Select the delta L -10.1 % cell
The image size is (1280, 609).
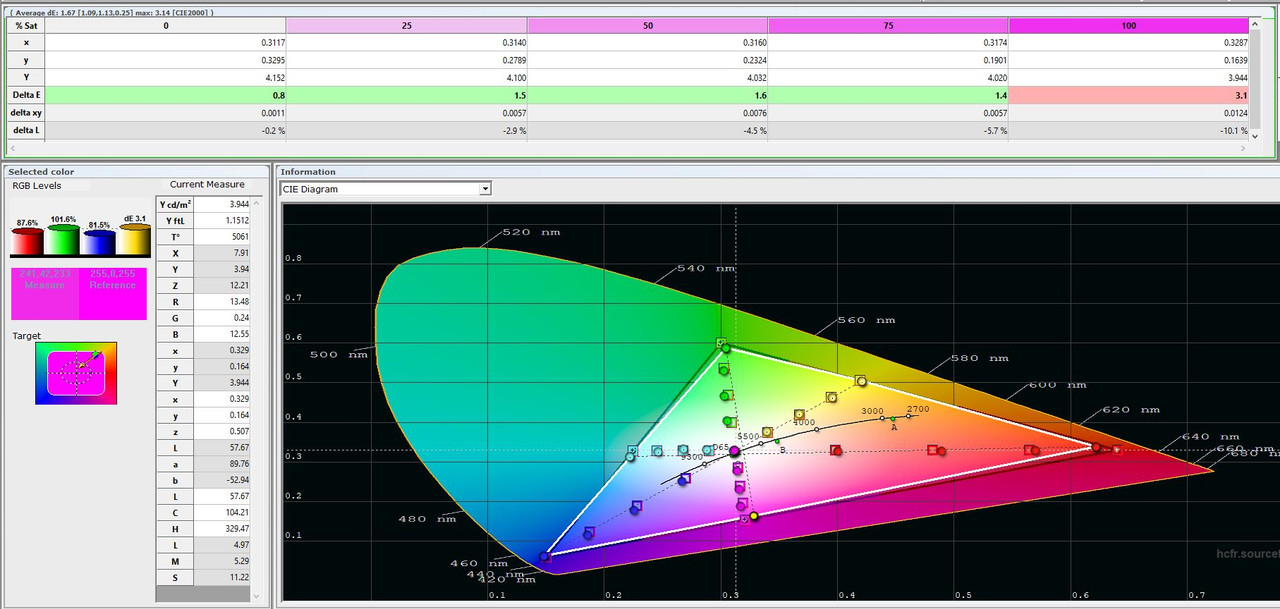[1129, 131]
